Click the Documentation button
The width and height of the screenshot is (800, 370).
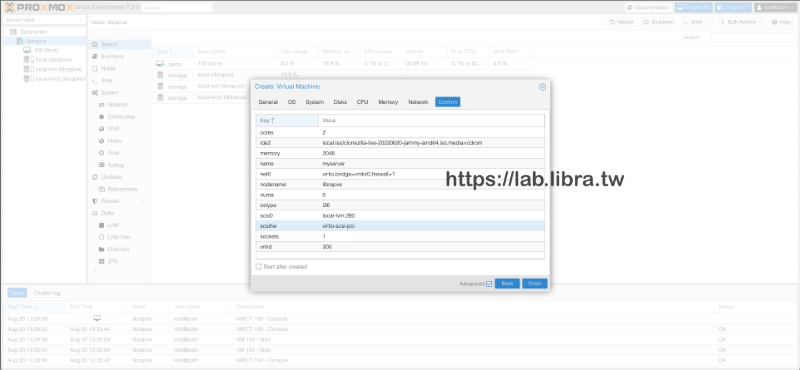(648, 8)
